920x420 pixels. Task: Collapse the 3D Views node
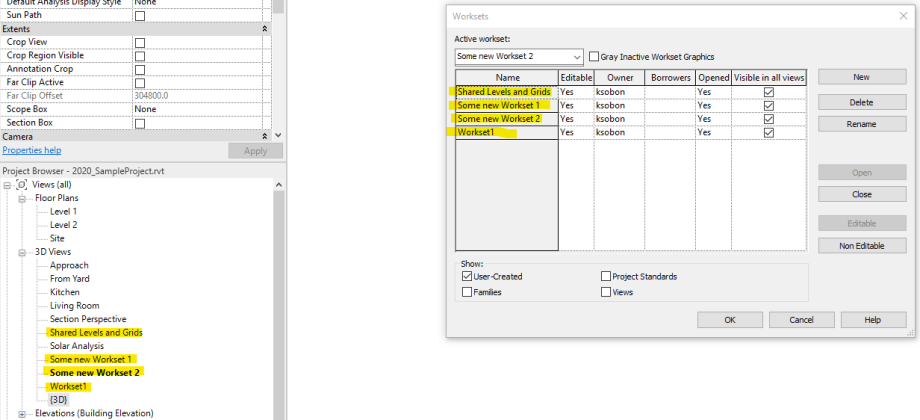click(x=22, y=252)
